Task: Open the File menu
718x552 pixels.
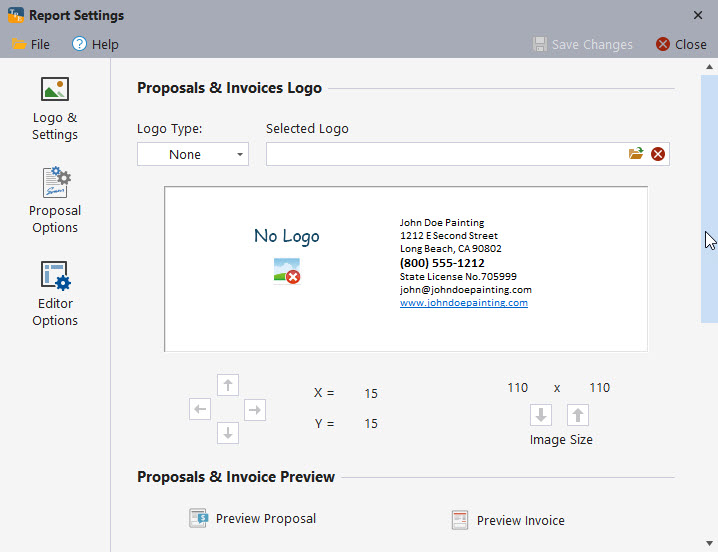Action: pos(30,44)
